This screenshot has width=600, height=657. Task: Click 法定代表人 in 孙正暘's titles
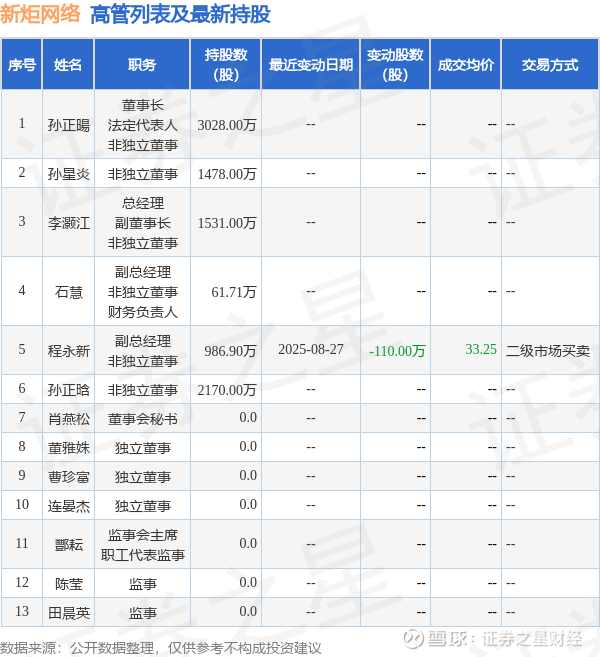[x=142, y=125]
